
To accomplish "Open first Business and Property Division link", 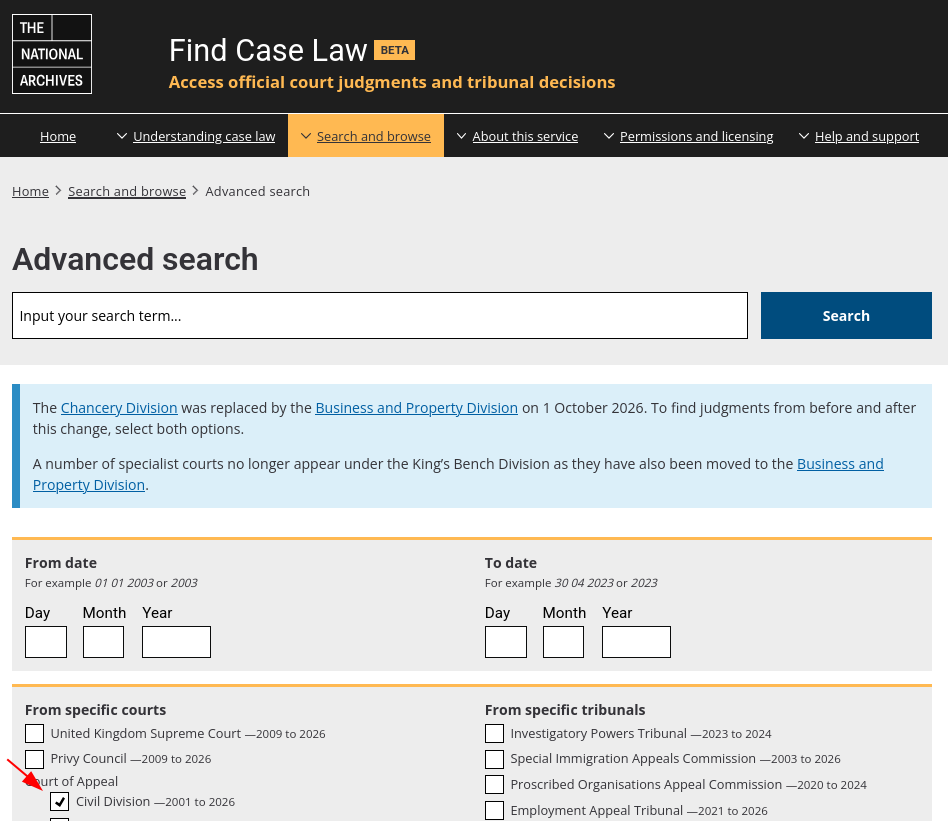I will 417,408.
